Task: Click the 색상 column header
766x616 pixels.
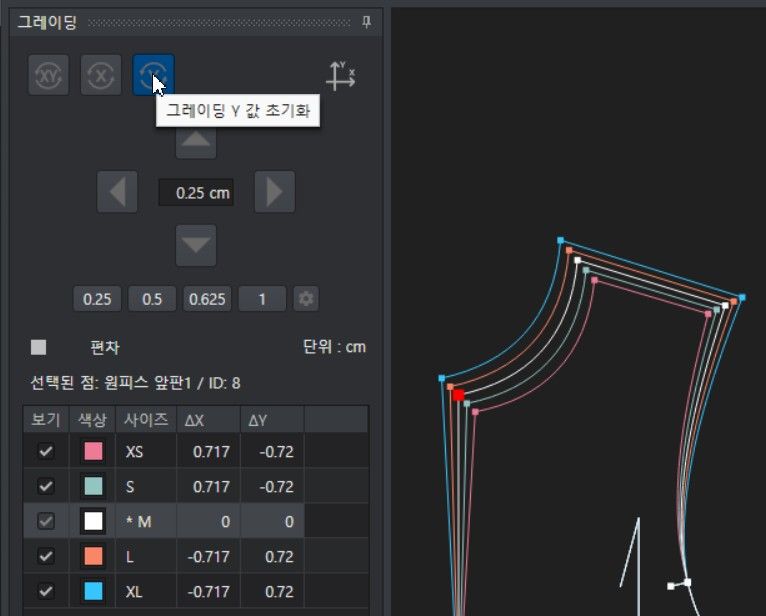Action: [92, 419]
